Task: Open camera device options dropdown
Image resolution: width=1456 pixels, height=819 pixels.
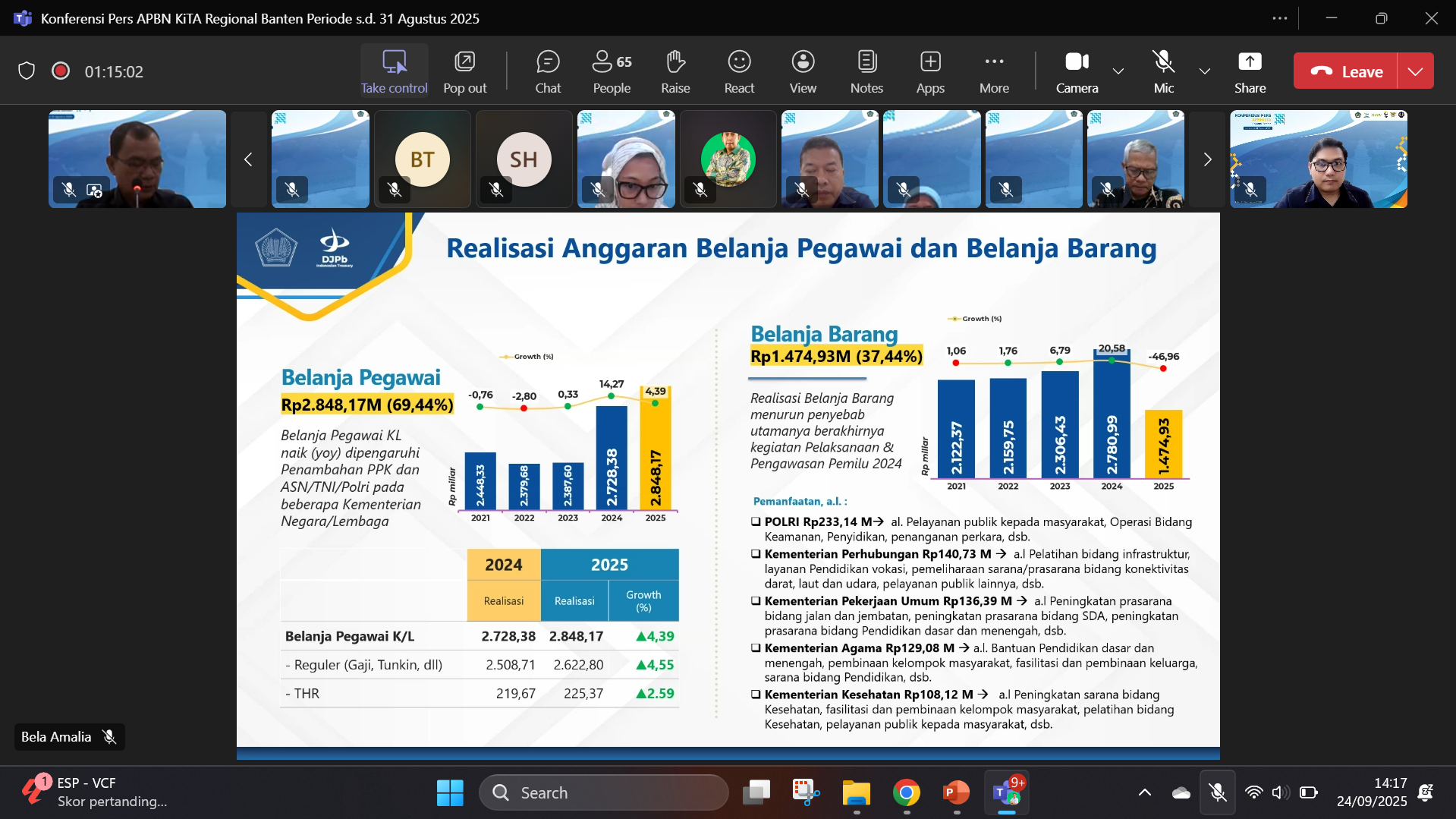Action: click(x=1117, y=71)
